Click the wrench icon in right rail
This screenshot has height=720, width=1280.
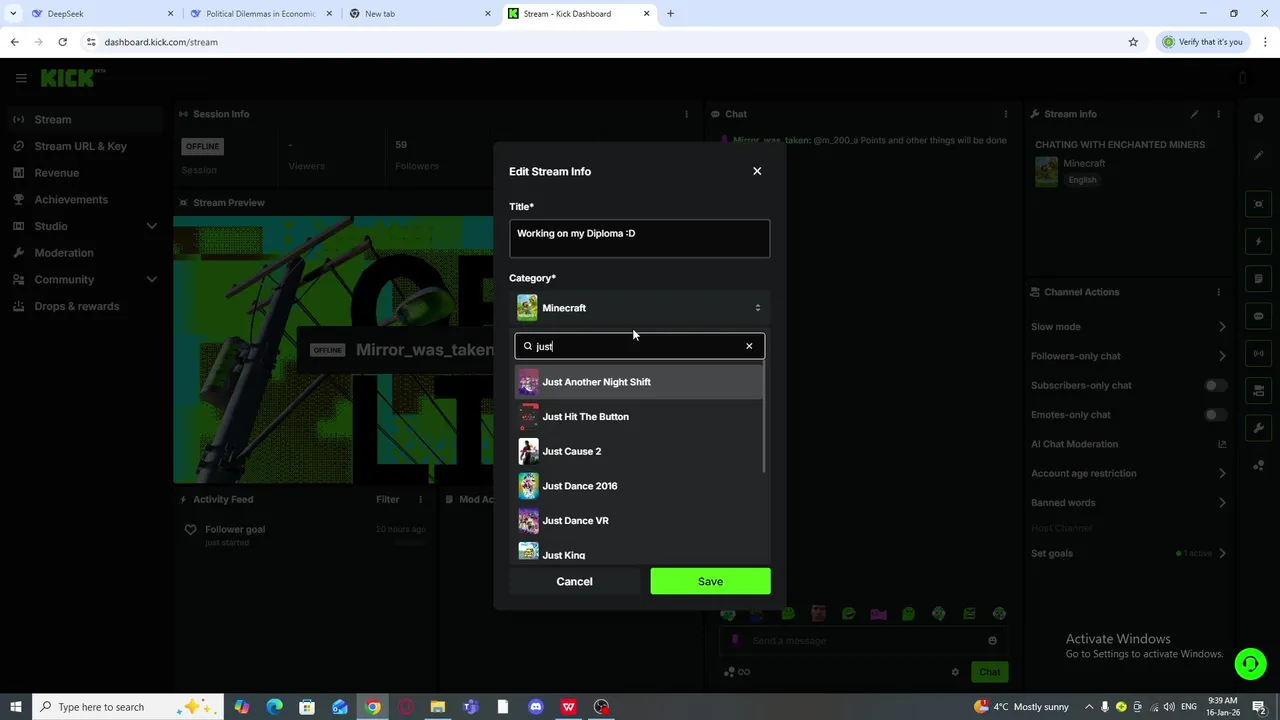pos(1259,428)
